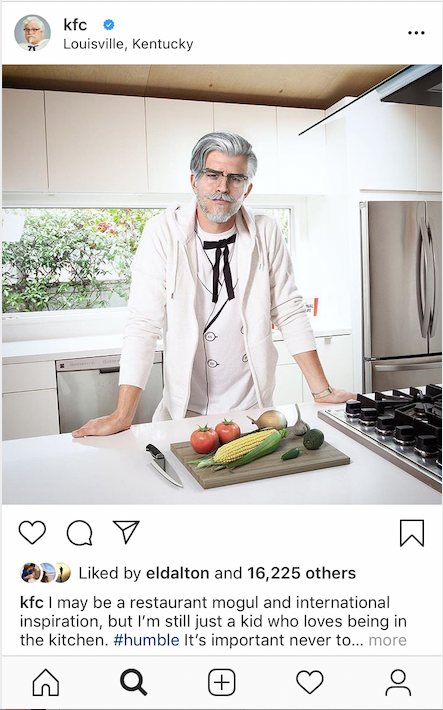Open your profile tab icon

click(398, 682)
